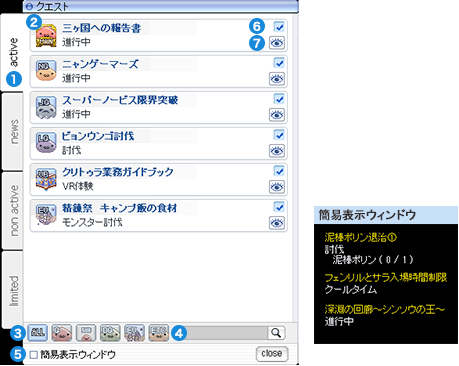Uncheck the checkbox for ビョンウンゴ討伐
The height and width of the screenshot is (366, 459).
279,135
